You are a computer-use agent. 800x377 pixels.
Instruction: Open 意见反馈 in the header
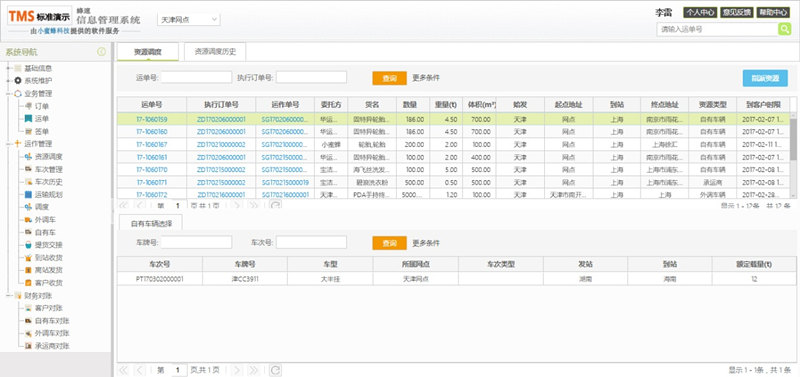pyautogui.click(x=736, y=12)
